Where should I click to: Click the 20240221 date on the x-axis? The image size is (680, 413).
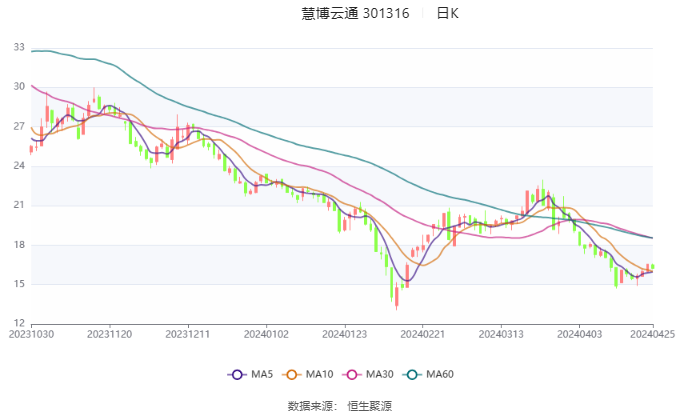coord(420,333)
